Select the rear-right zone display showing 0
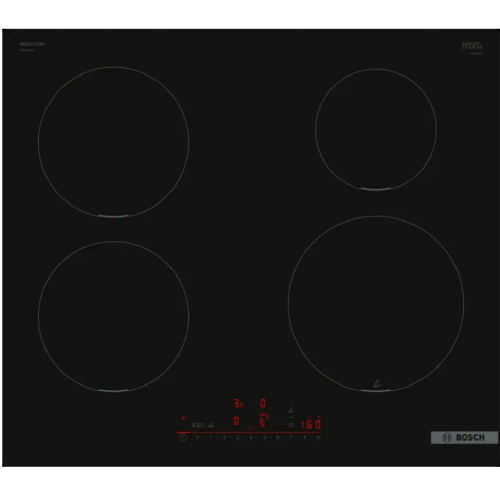 [263, 403]
